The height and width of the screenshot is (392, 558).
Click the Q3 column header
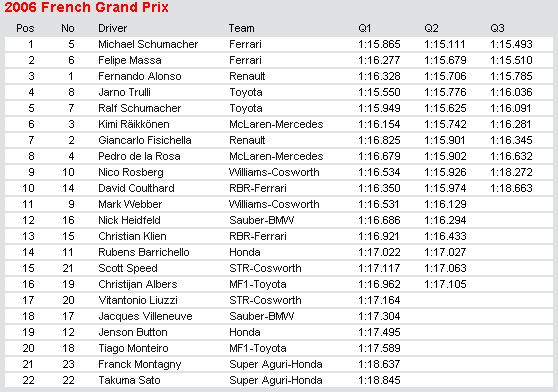pos(497,28)
